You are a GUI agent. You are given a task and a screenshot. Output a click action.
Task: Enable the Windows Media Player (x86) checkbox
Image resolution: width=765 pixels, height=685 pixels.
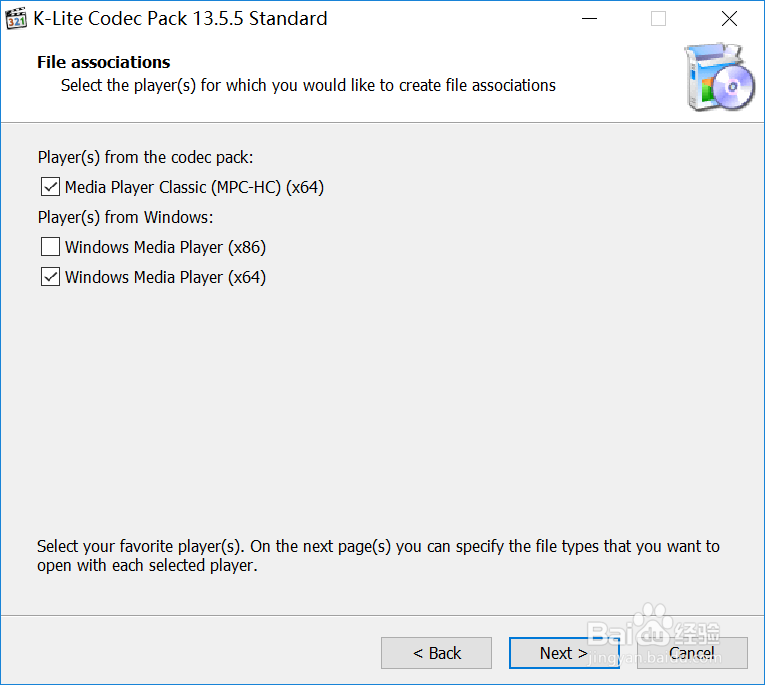[x=50, y=247]
